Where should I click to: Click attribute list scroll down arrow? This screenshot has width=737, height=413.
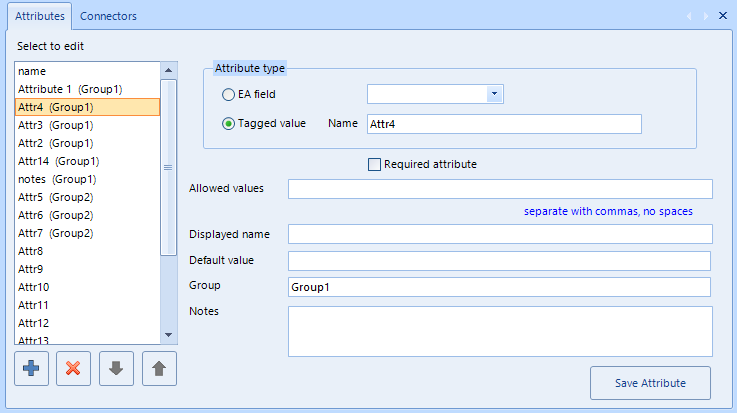coord(169,335)
